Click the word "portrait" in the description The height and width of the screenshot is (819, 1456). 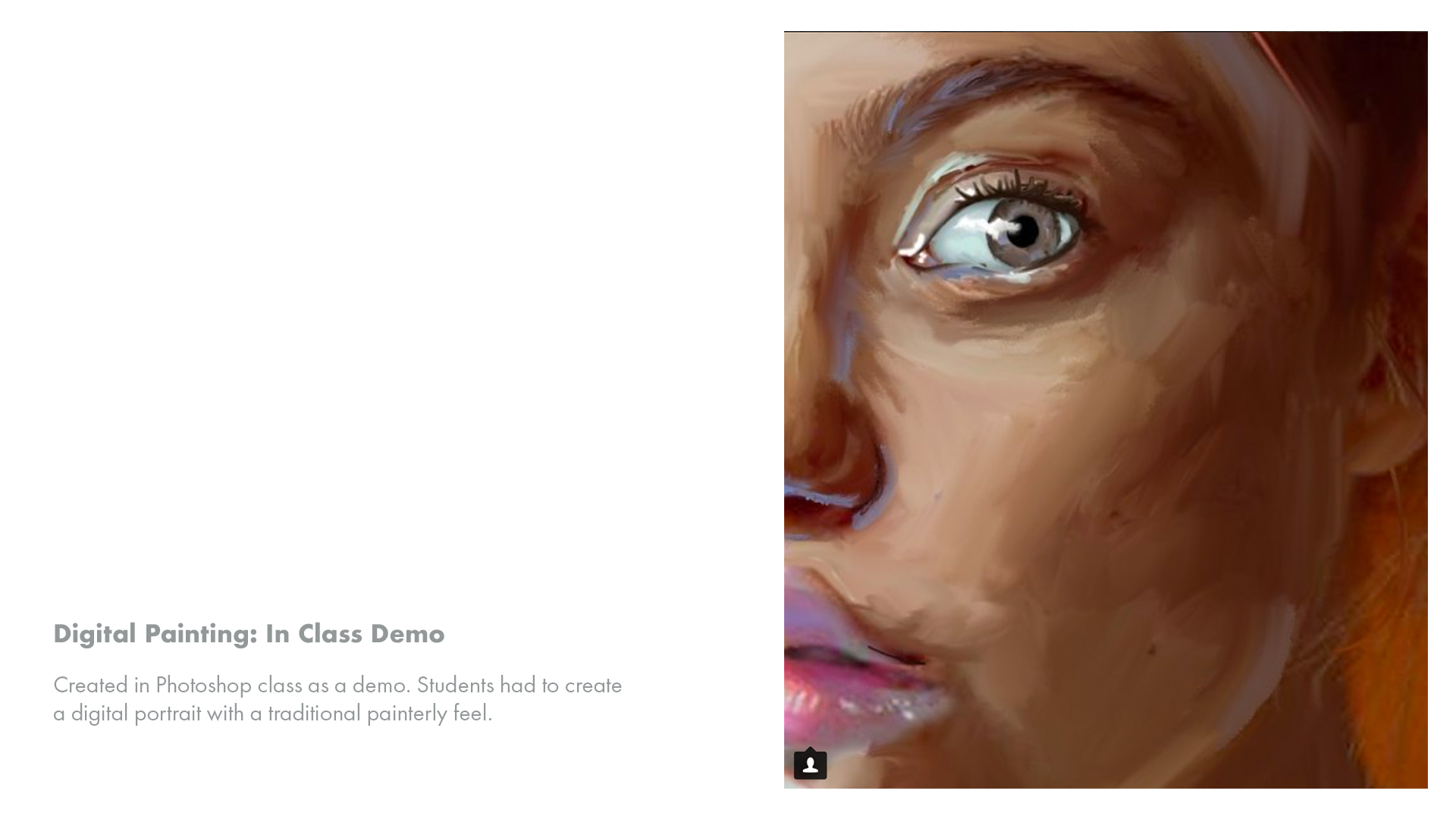(168, 714)
